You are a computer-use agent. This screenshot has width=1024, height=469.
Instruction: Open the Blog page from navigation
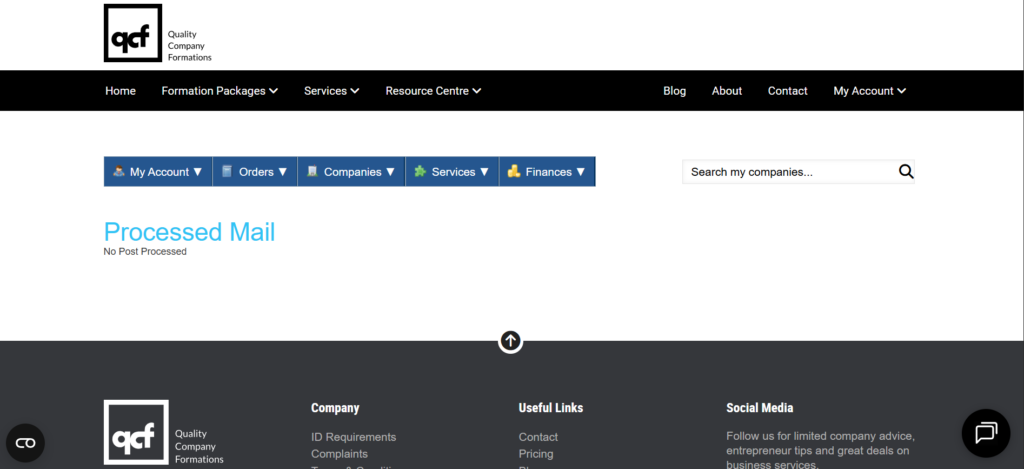[674, 91]
